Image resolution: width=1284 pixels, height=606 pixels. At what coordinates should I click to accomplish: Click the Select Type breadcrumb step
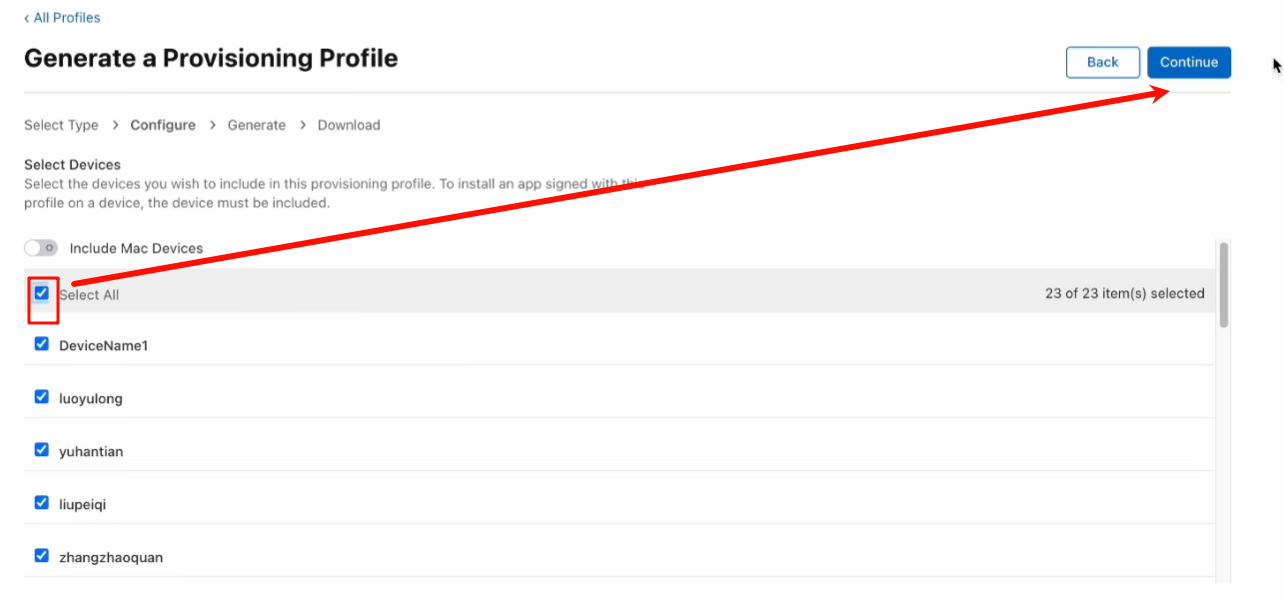click(61, 125)
